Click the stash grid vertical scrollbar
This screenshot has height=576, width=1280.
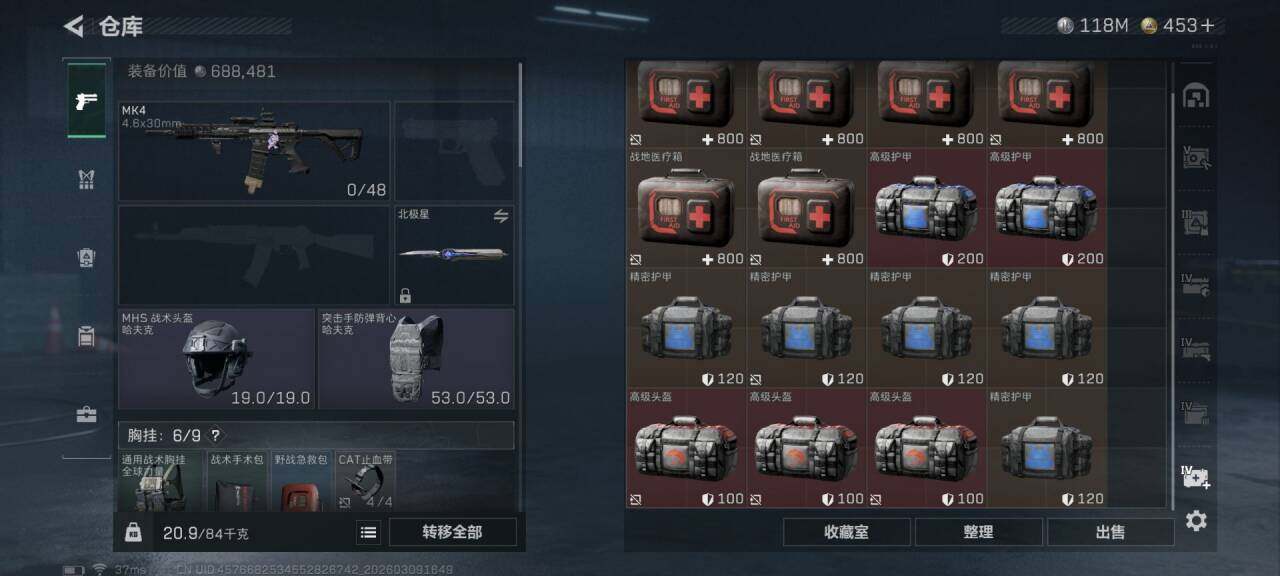pyautogui.click(x=1173, y=298)
